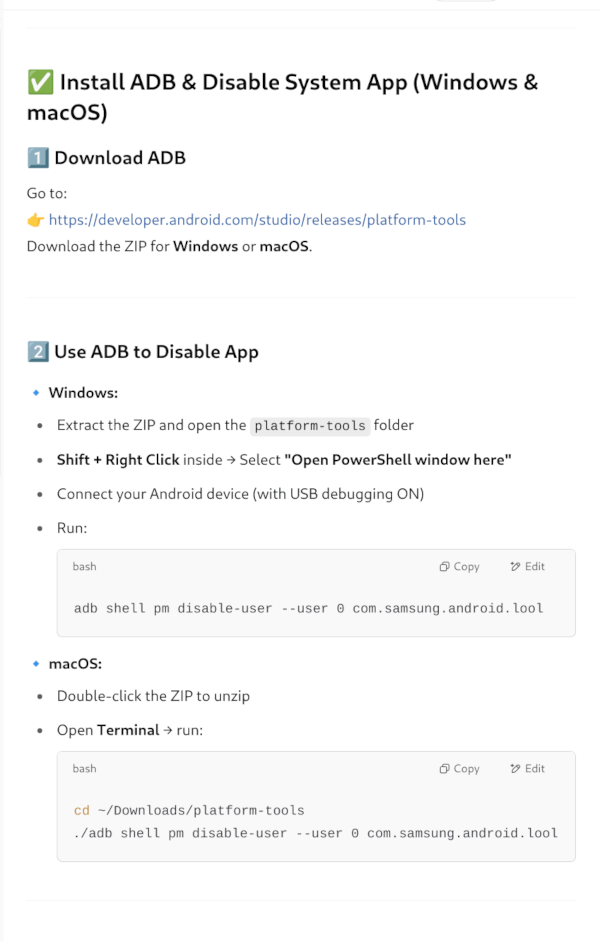Click the inline platform-tools code snippet
The image size is (600, 941).
pyautogui.click(x=310, y=425)
